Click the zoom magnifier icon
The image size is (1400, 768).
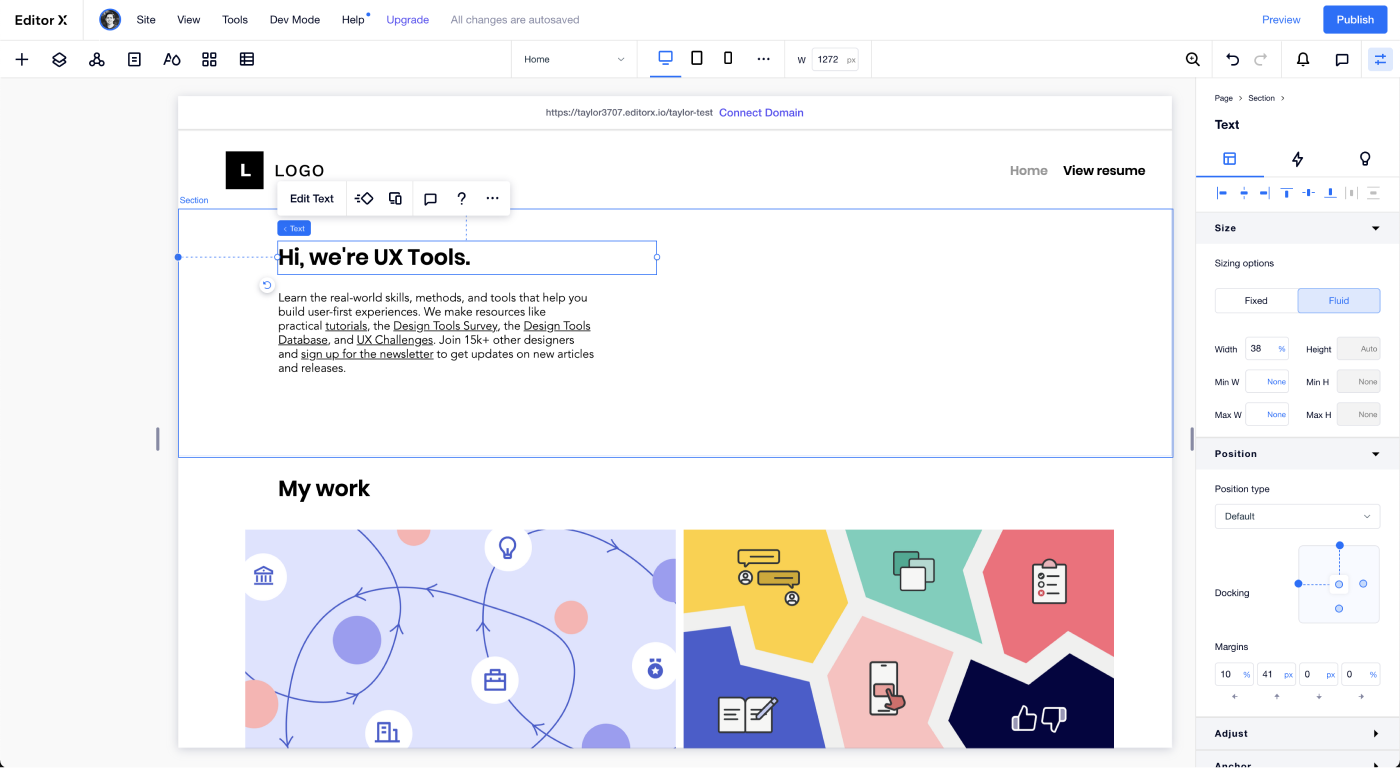coord(1192,59)
